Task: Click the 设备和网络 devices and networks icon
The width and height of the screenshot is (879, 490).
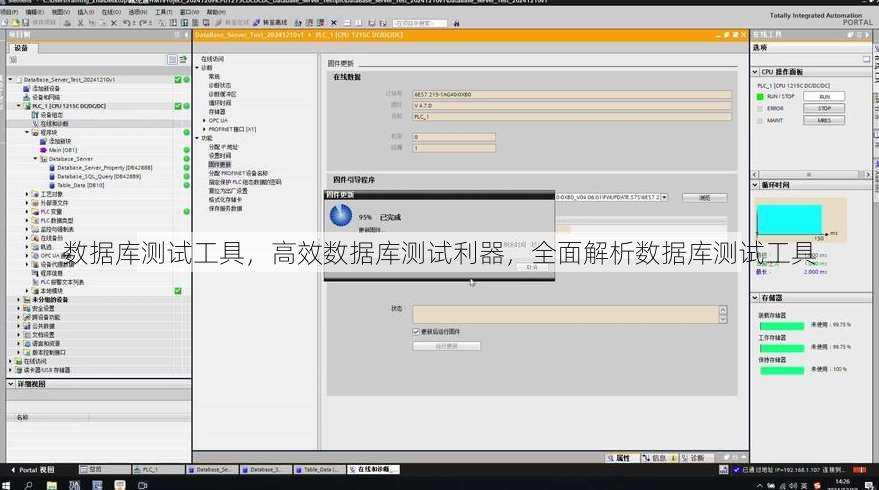Action: tap(26, 97)
